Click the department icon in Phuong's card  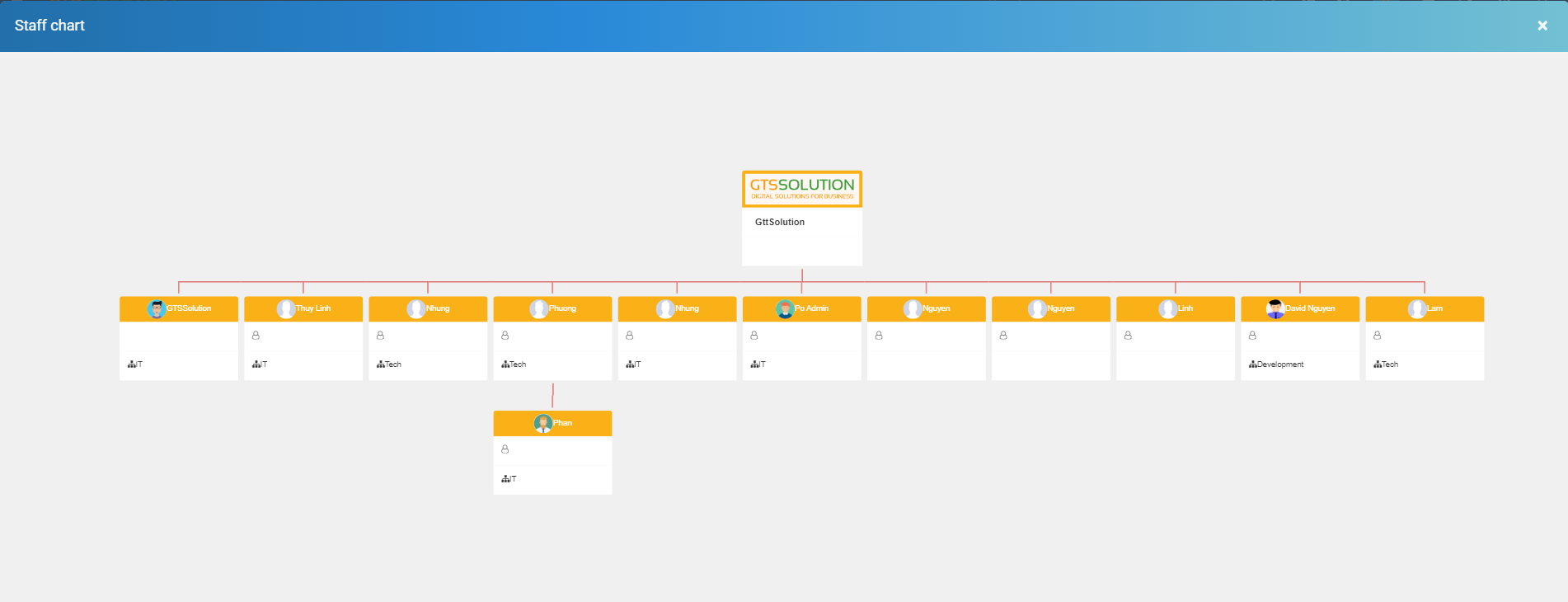point(505,364)
